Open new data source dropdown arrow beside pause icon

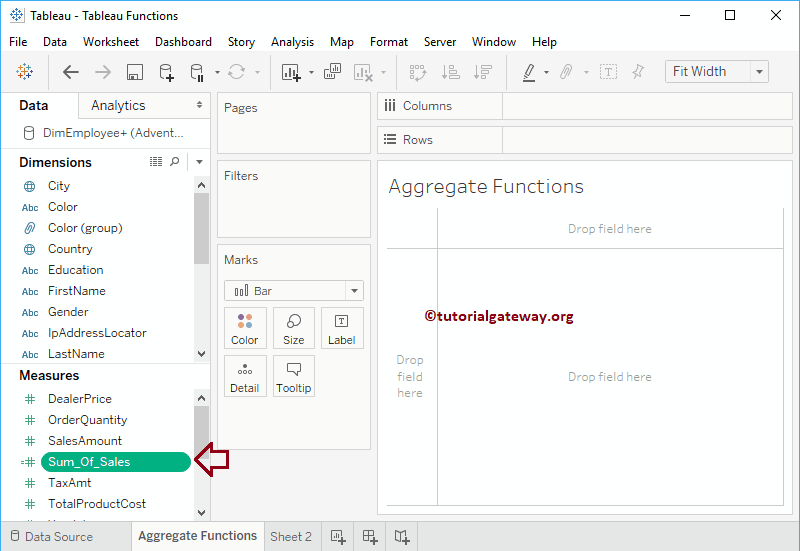pyautogui.click(x=217, y=72)
